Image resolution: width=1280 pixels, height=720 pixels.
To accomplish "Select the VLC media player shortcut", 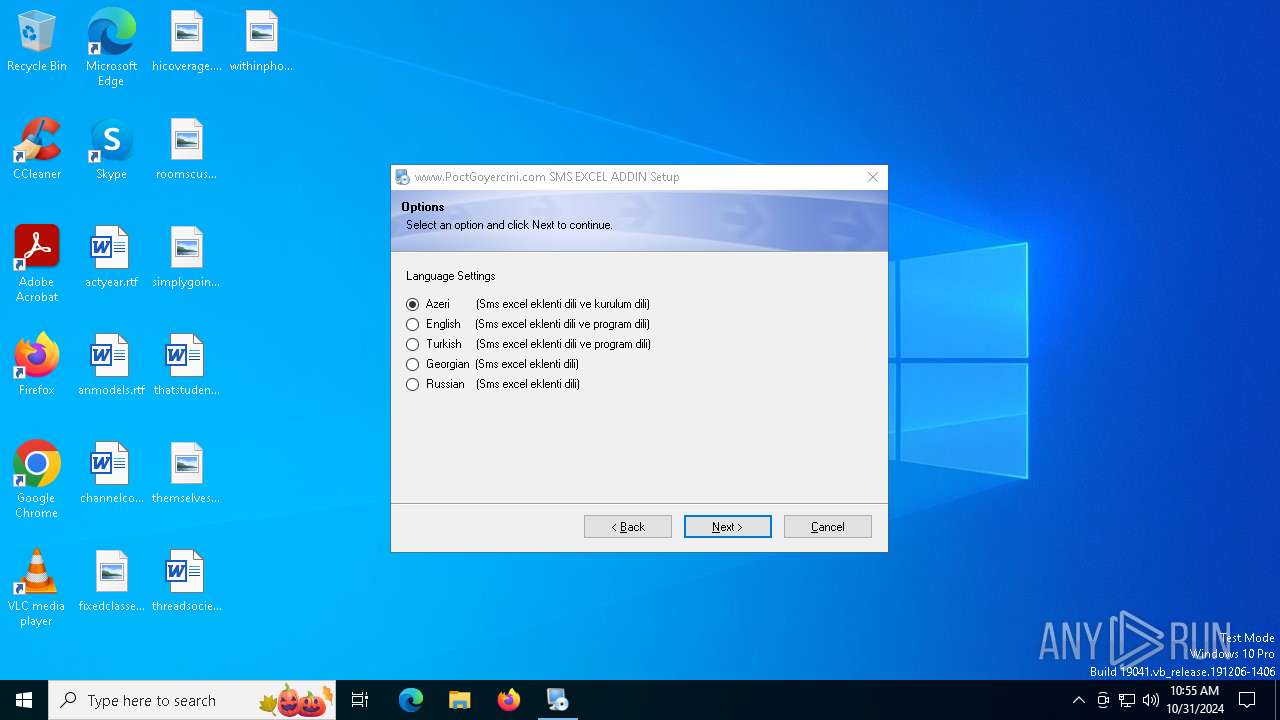I will [x=37, y=588].
